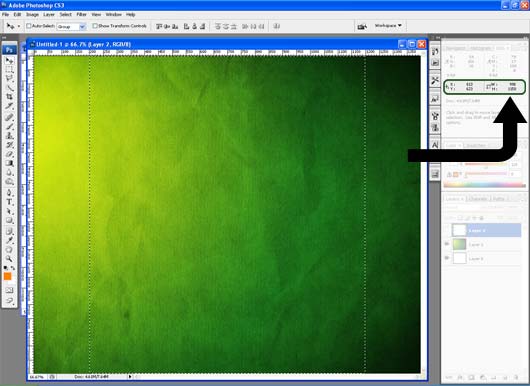This screenshot has width=530, height=386.
Task: Select the Lasso tool
Action: (x=9, y=78)
